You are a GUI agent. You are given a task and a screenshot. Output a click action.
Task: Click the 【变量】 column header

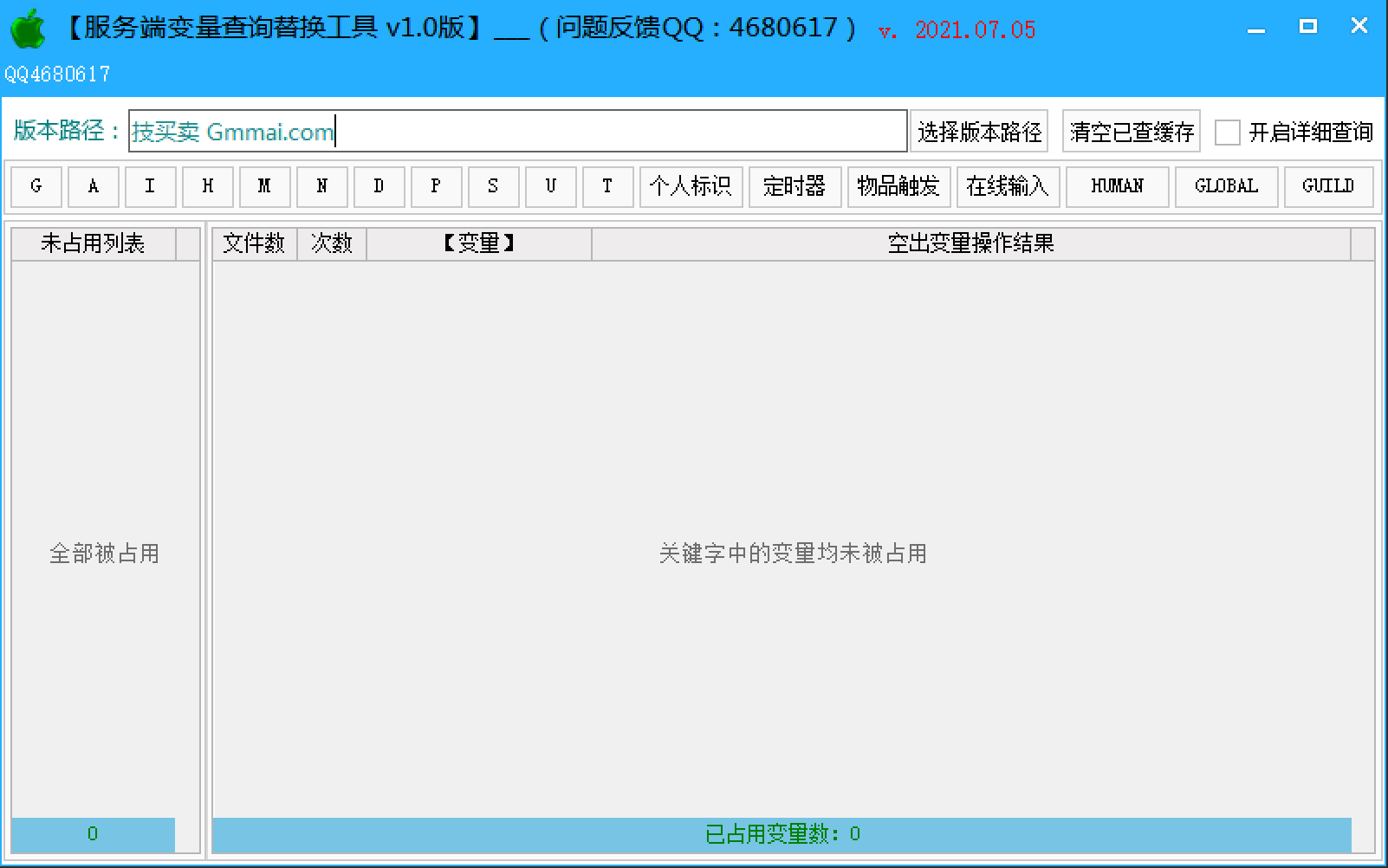[x=479, y=243]
